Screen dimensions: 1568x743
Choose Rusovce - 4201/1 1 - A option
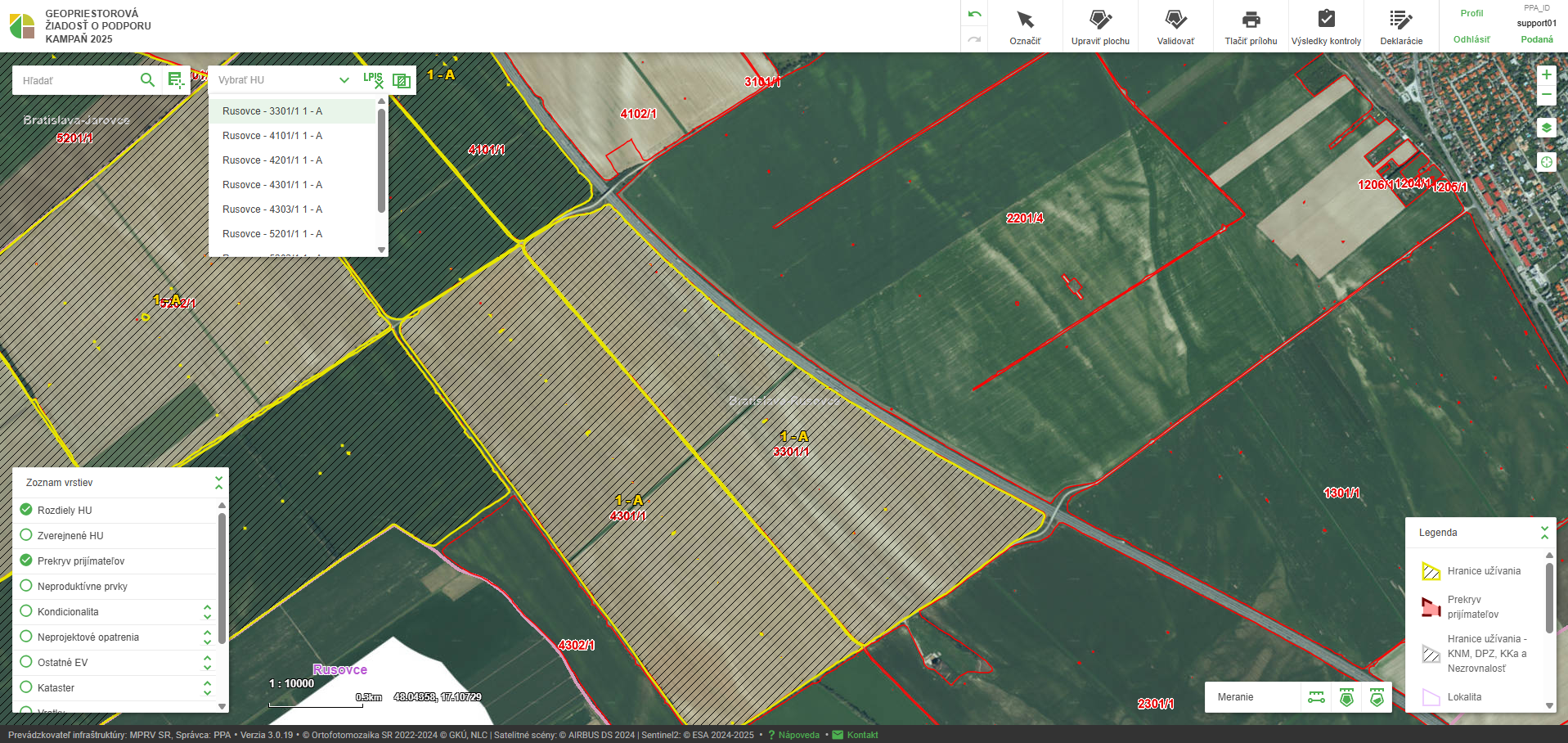point(272,160)
